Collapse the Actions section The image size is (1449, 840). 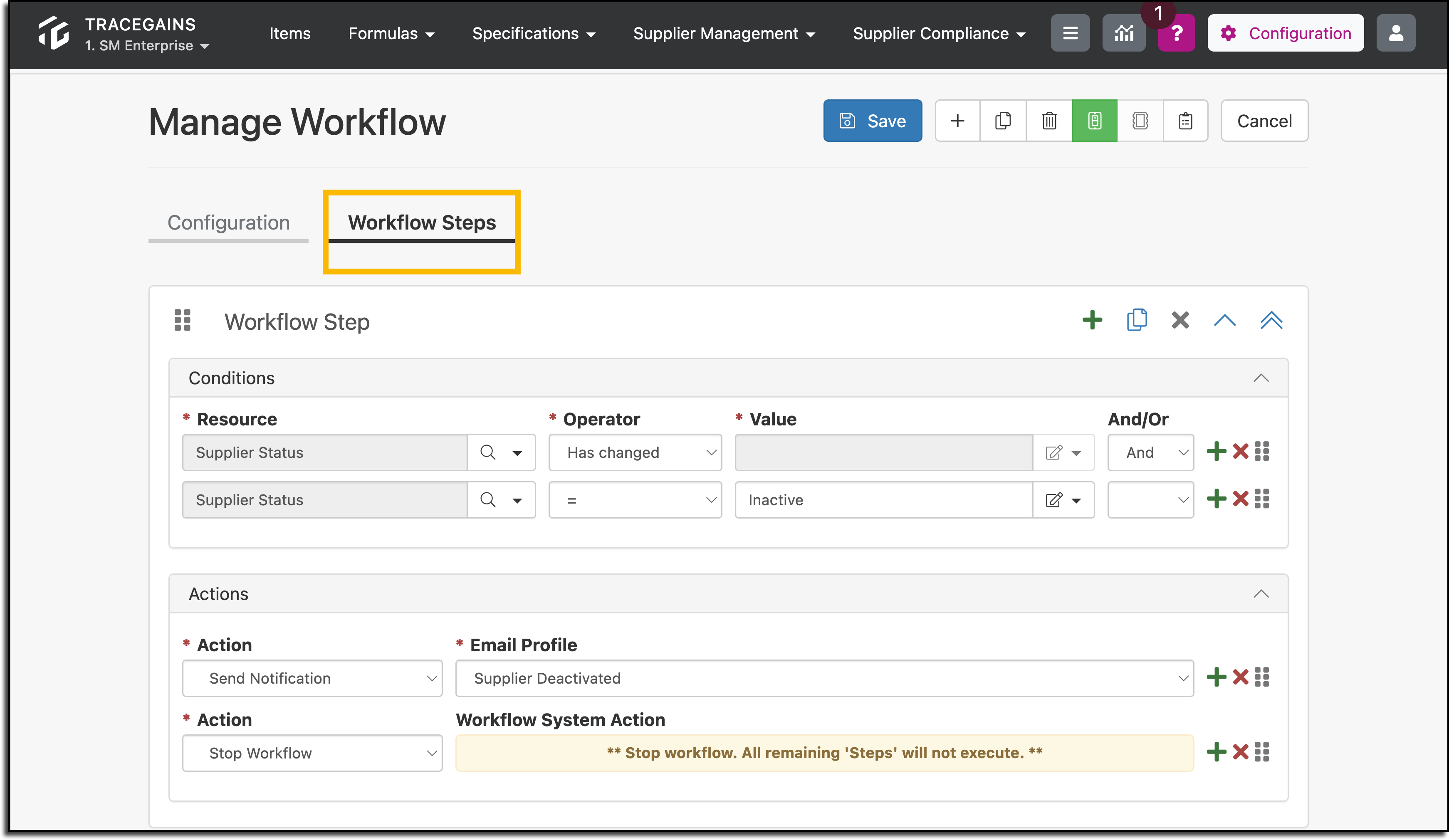1261,594
